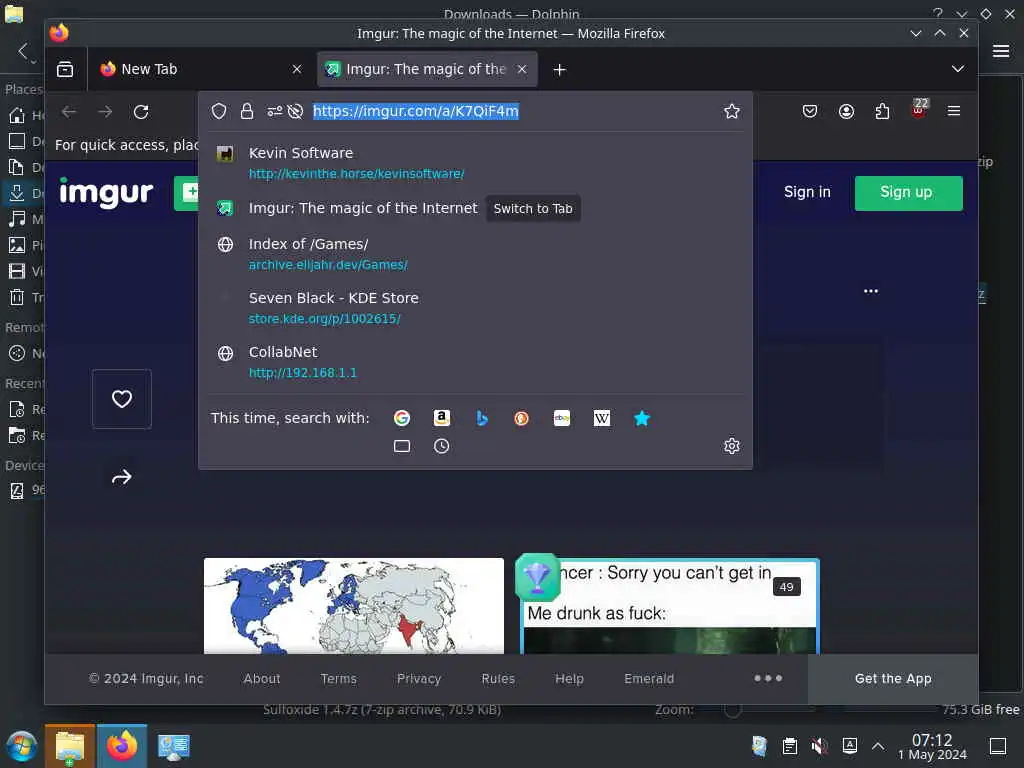Search this time with eBay
Image resolution: width=1024 pixels, height=768 pixels.
[562, 418]
